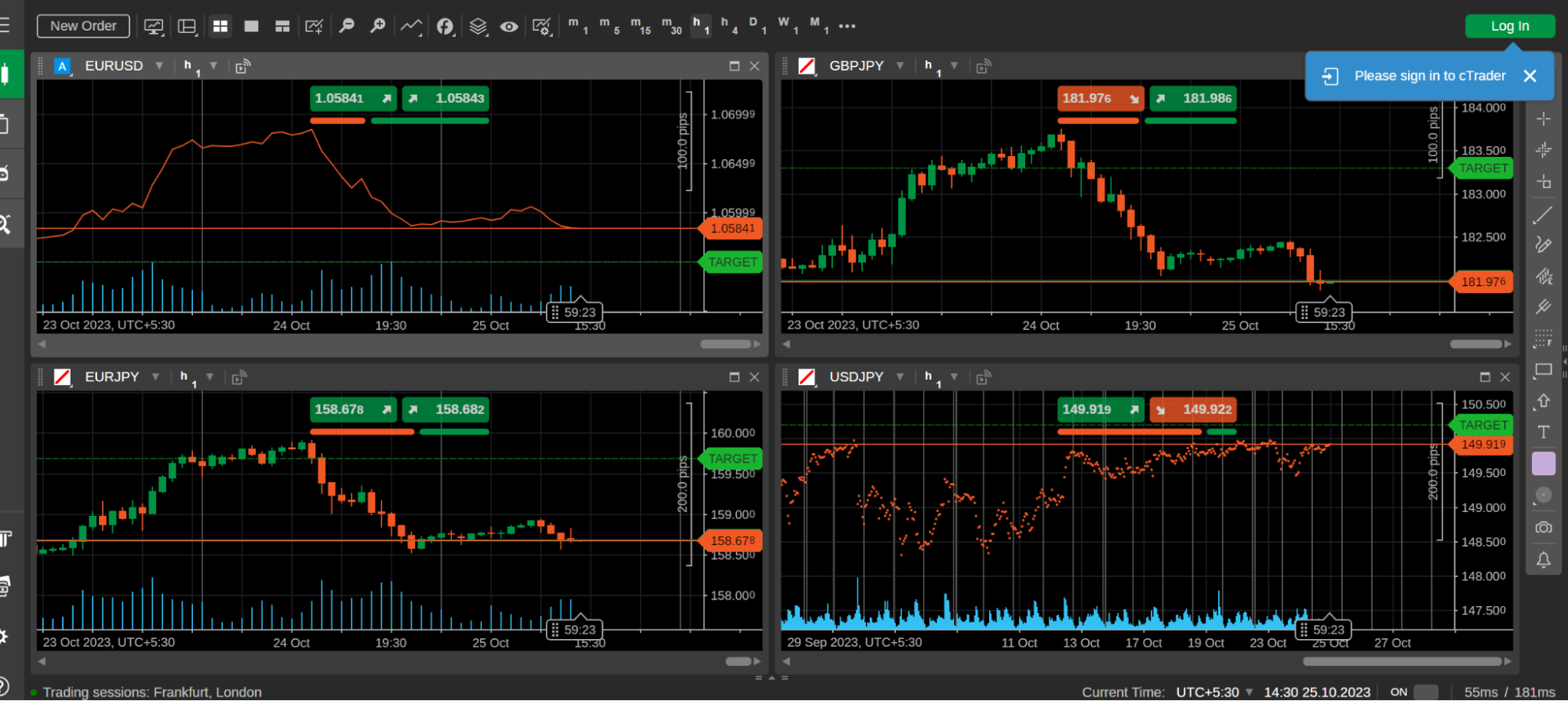Select the arrow shape tool
Viewport: 1568px width, 701px height.
[x=1543, y=401]
